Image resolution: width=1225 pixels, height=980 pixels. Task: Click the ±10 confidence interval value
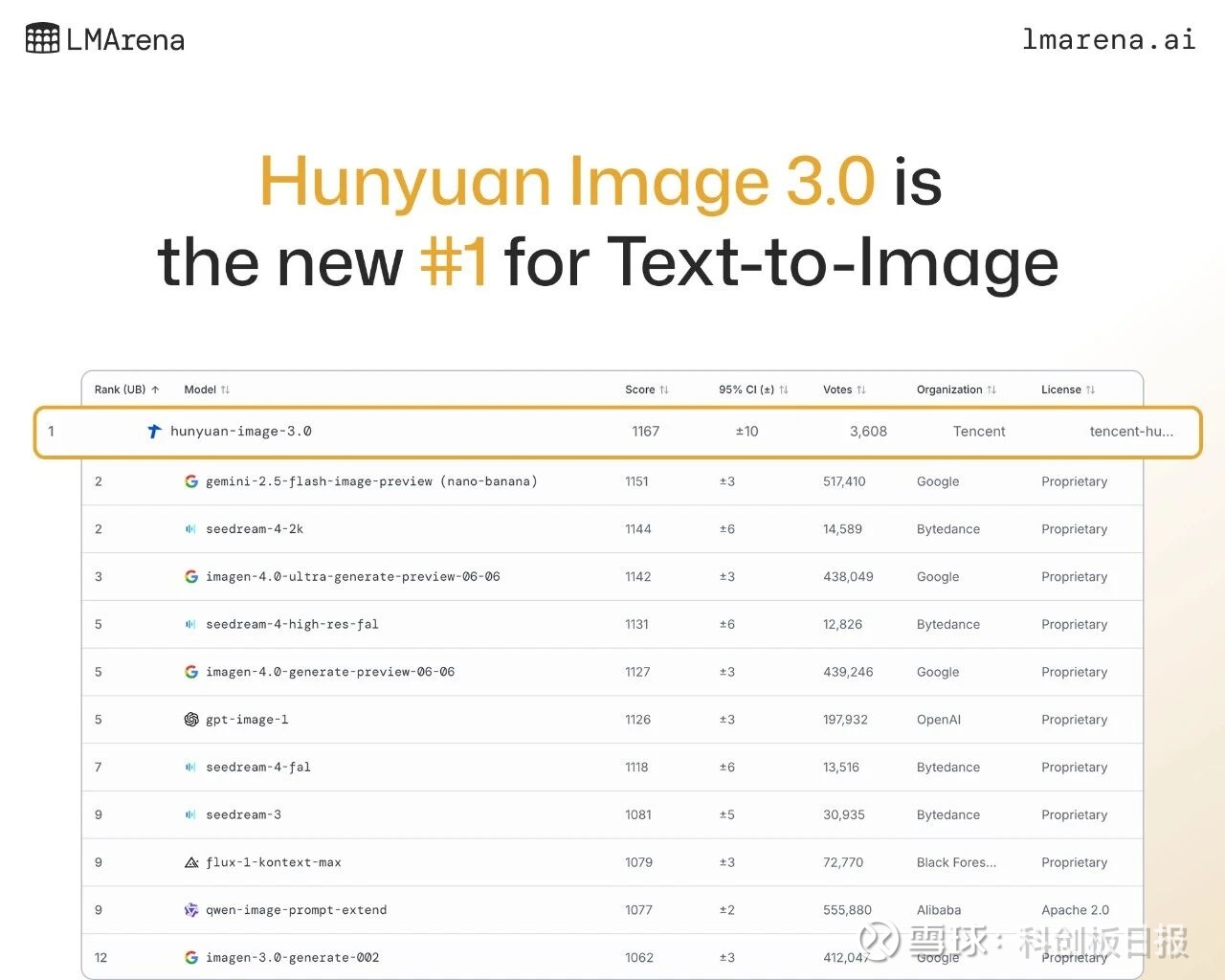coord(746,432)
